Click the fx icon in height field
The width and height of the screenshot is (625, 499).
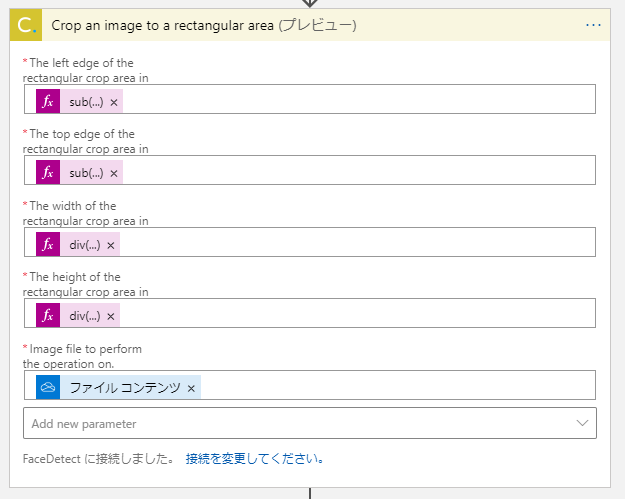pos(48,315)
